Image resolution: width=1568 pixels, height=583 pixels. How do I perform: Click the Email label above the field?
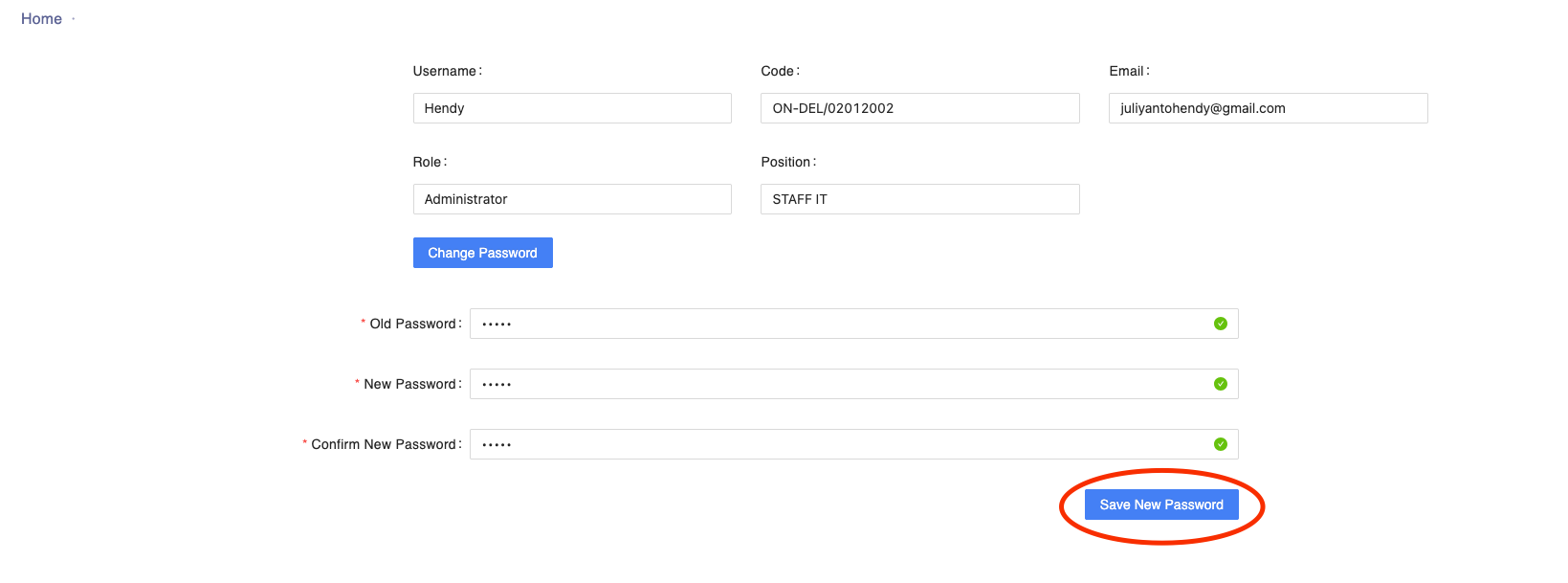(1126, 71)
